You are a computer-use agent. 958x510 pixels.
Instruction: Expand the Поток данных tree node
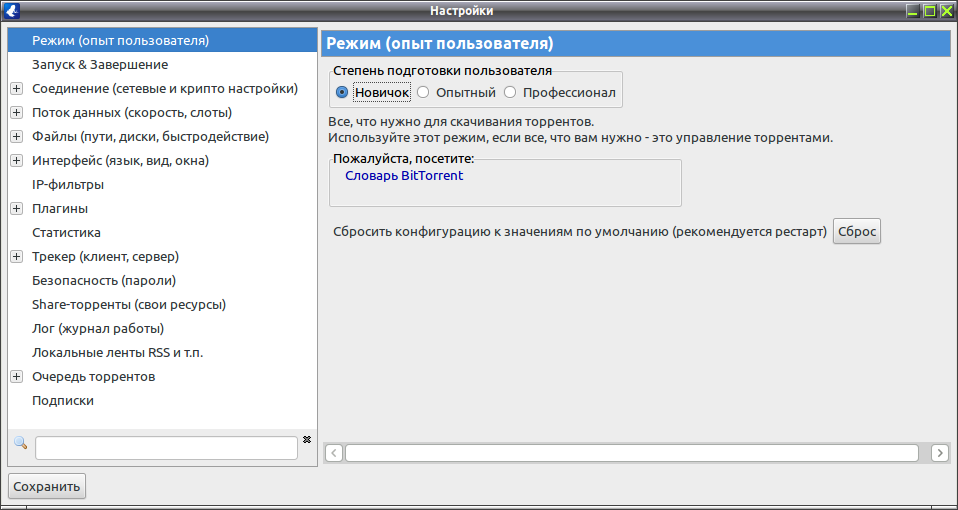[x=17, y=113]
